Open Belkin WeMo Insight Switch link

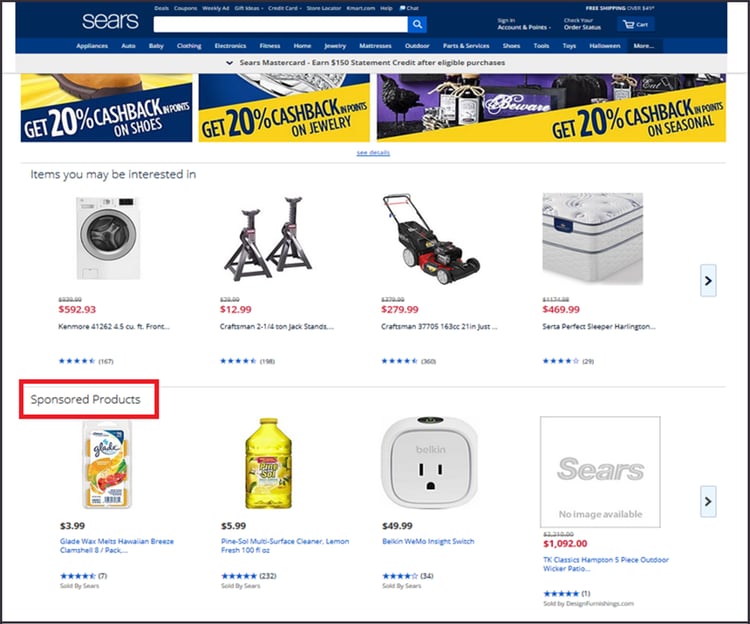[x=428, y=541]
